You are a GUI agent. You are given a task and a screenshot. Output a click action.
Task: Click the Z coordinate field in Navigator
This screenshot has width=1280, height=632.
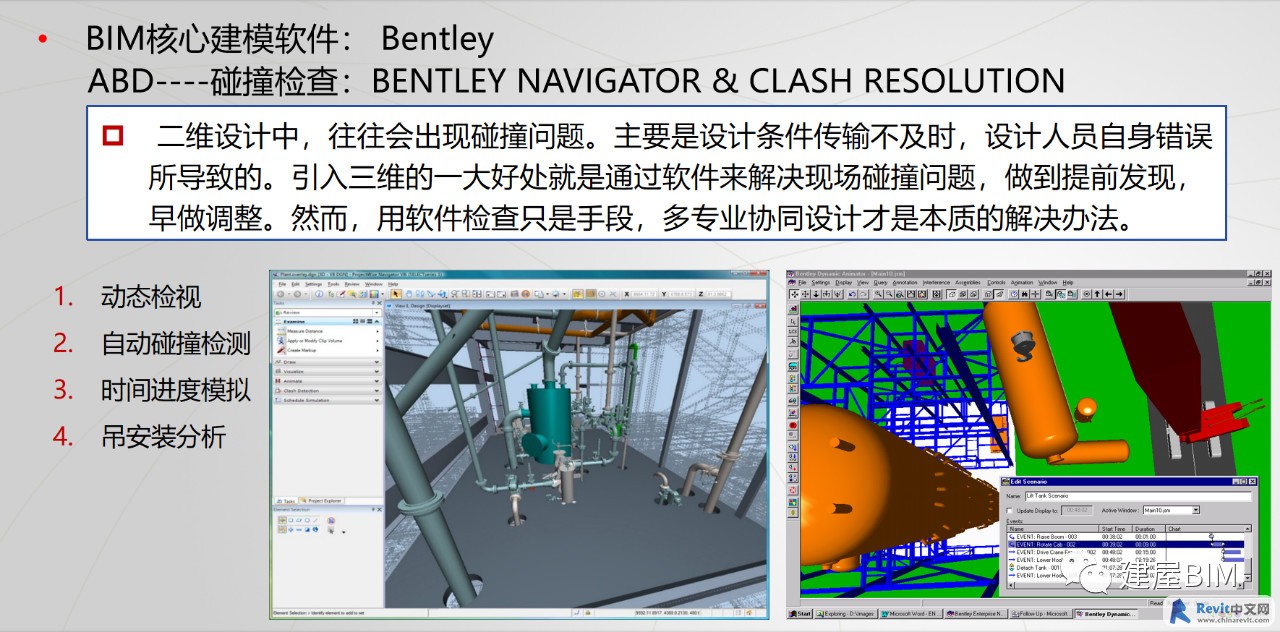(718, 294)
